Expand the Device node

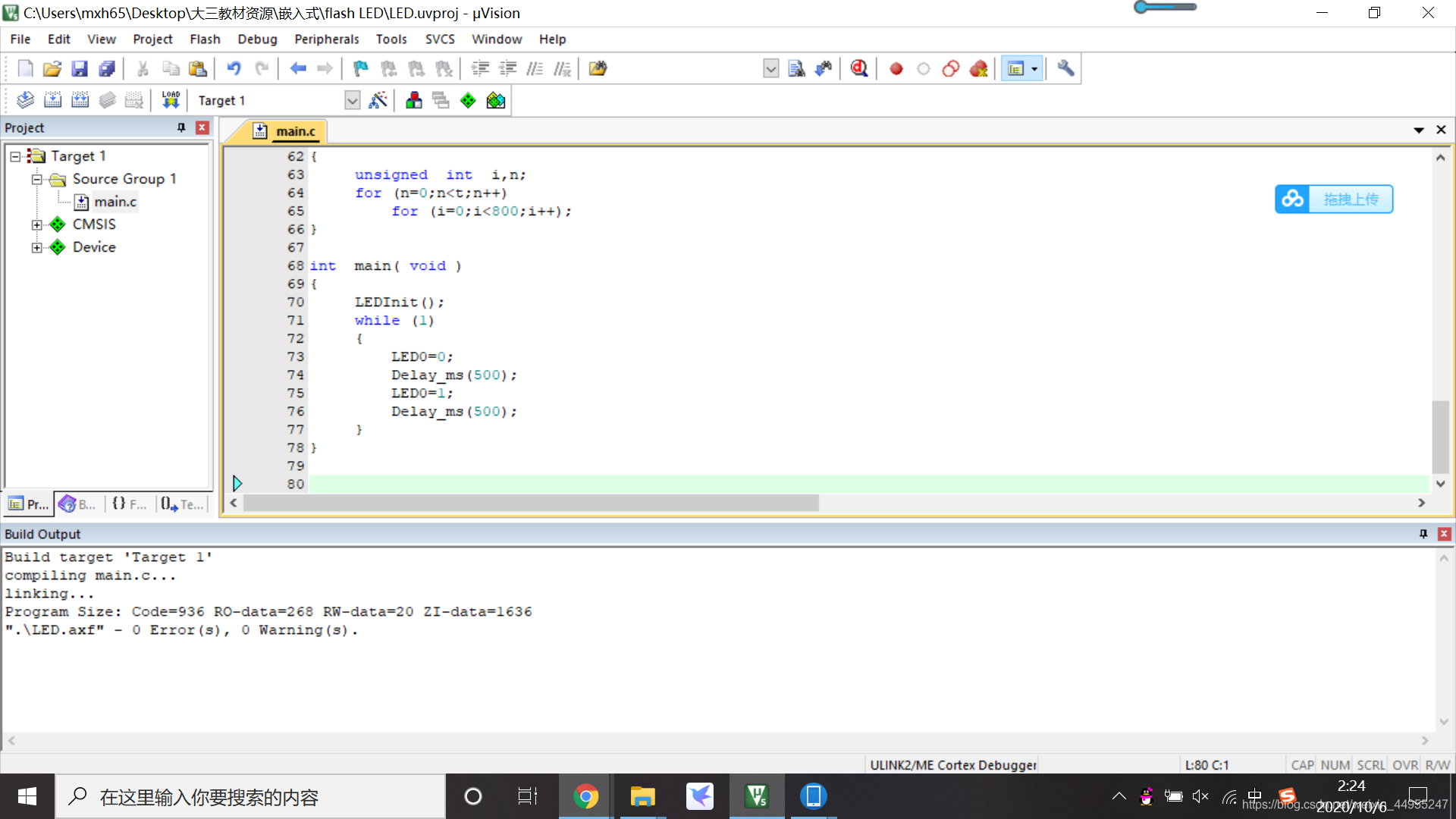pyautogui.click(x=36, y=247)
